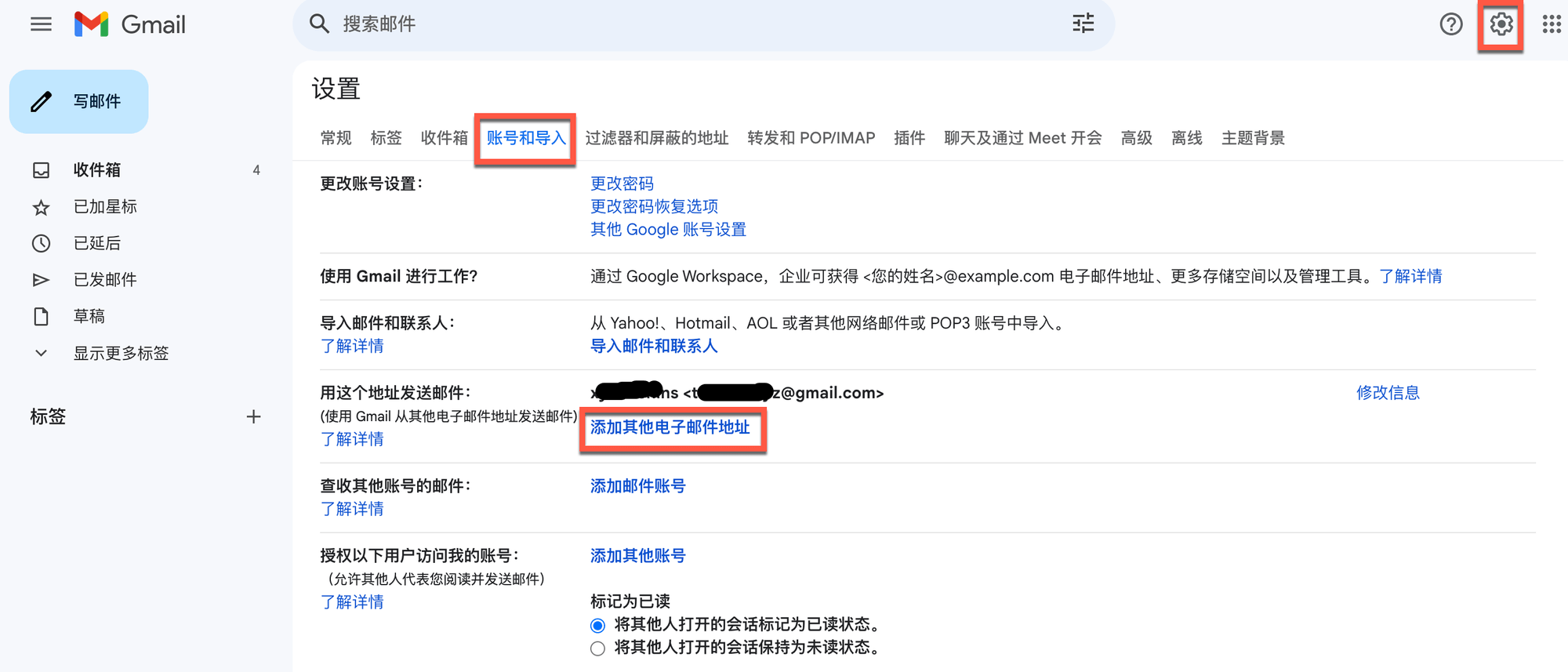Click 了解详情 under 导入邮件和联系人

[352, 346]
